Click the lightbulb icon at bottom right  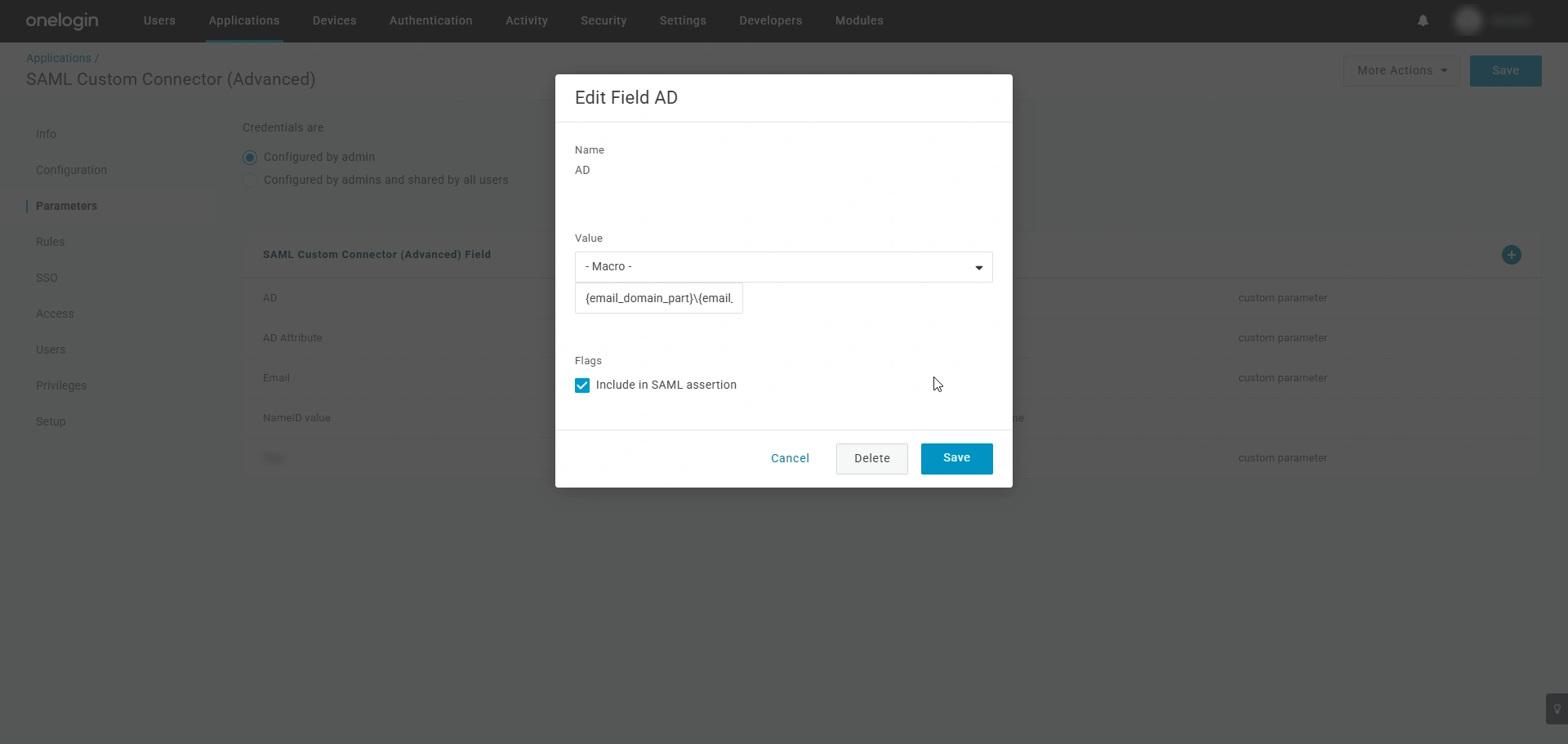coord(1556,709)
